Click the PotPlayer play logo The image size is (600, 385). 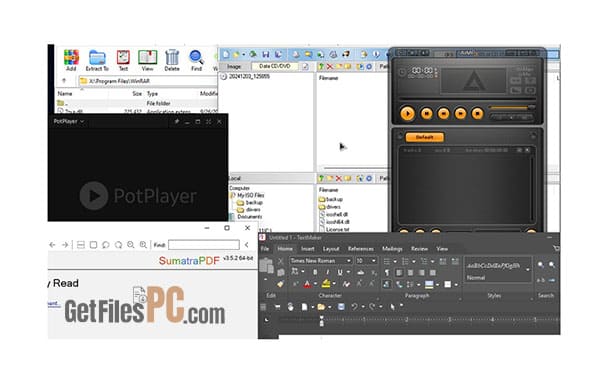[x=94, y=196]
